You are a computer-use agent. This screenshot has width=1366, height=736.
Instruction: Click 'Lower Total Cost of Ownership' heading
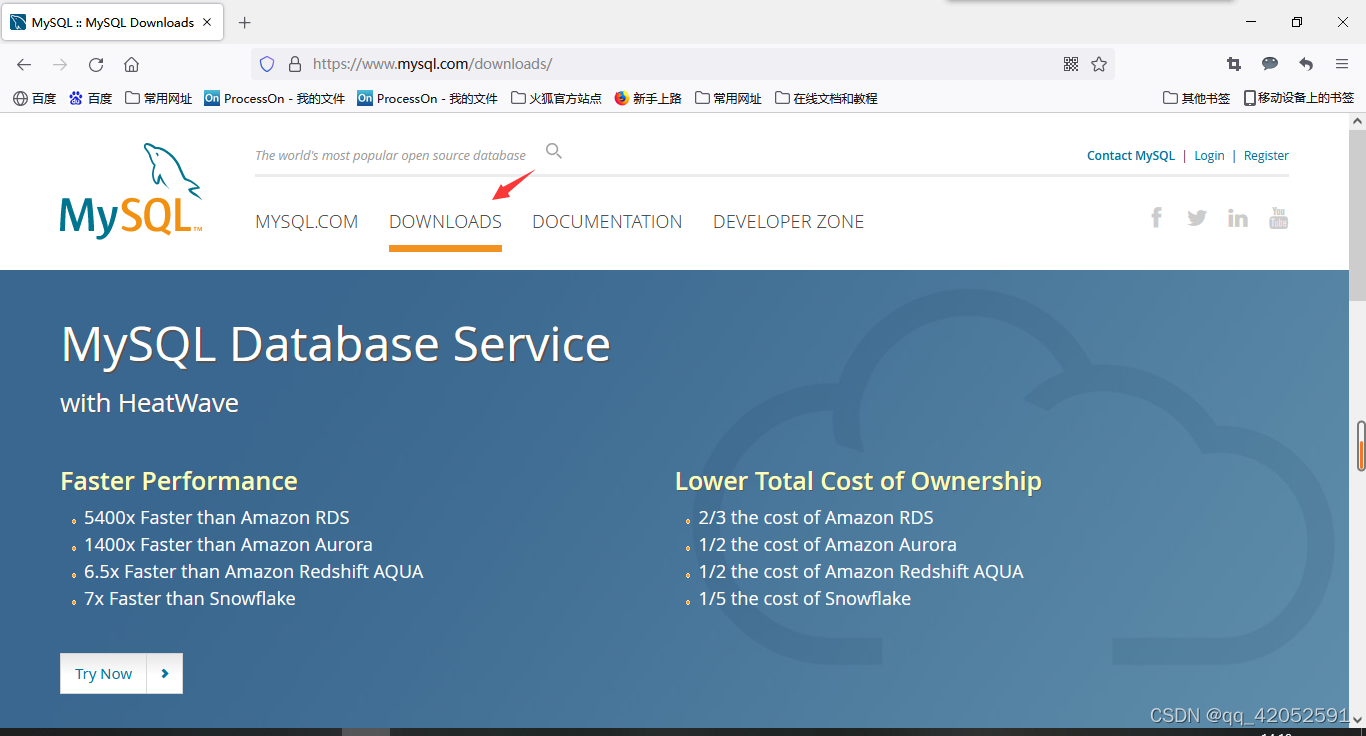(858, 481)
